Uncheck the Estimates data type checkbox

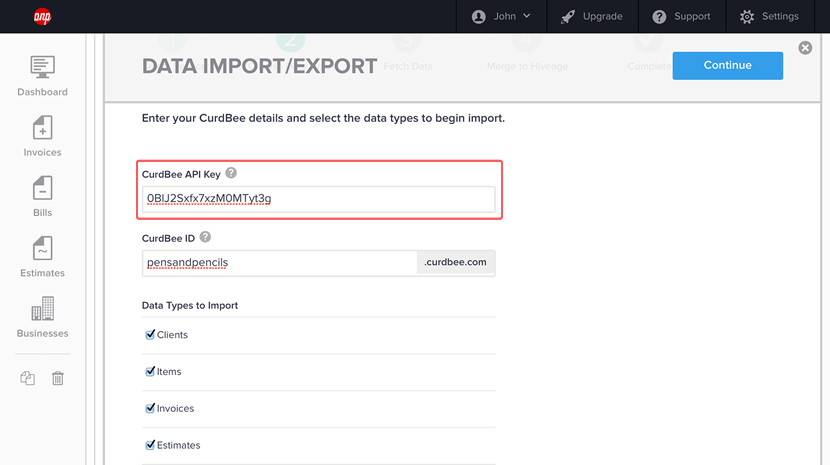pyautogui.click(x=150, y=445)
